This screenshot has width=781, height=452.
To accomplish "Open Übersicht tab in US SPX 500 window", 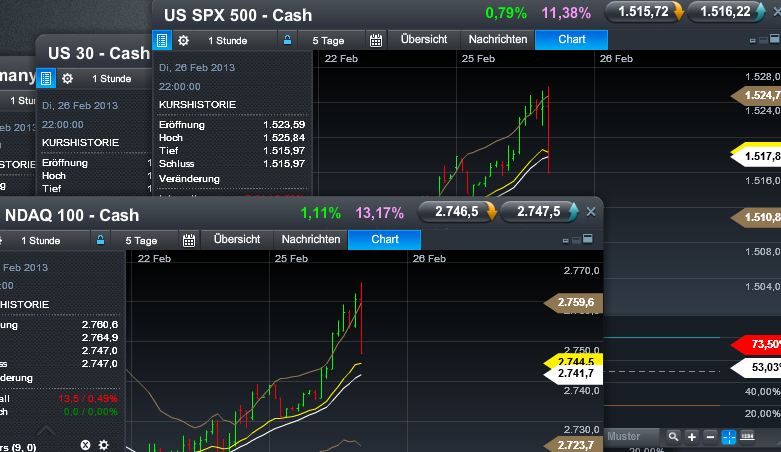I will (424, 39).
